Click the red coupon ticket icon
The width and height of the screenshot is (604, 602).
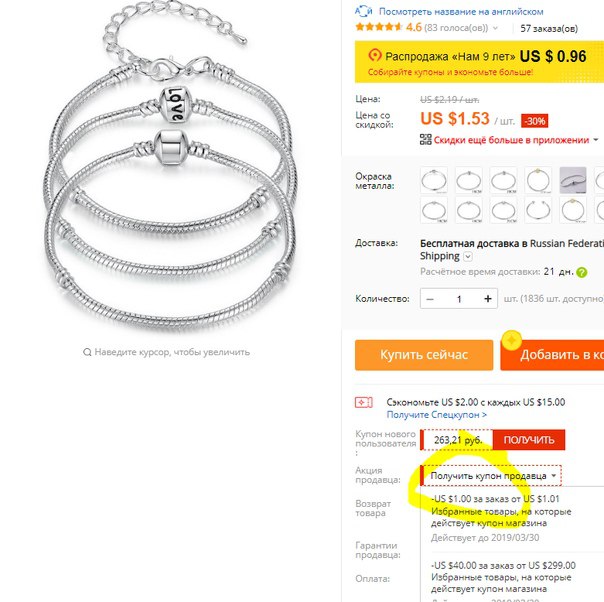(364, 402)
